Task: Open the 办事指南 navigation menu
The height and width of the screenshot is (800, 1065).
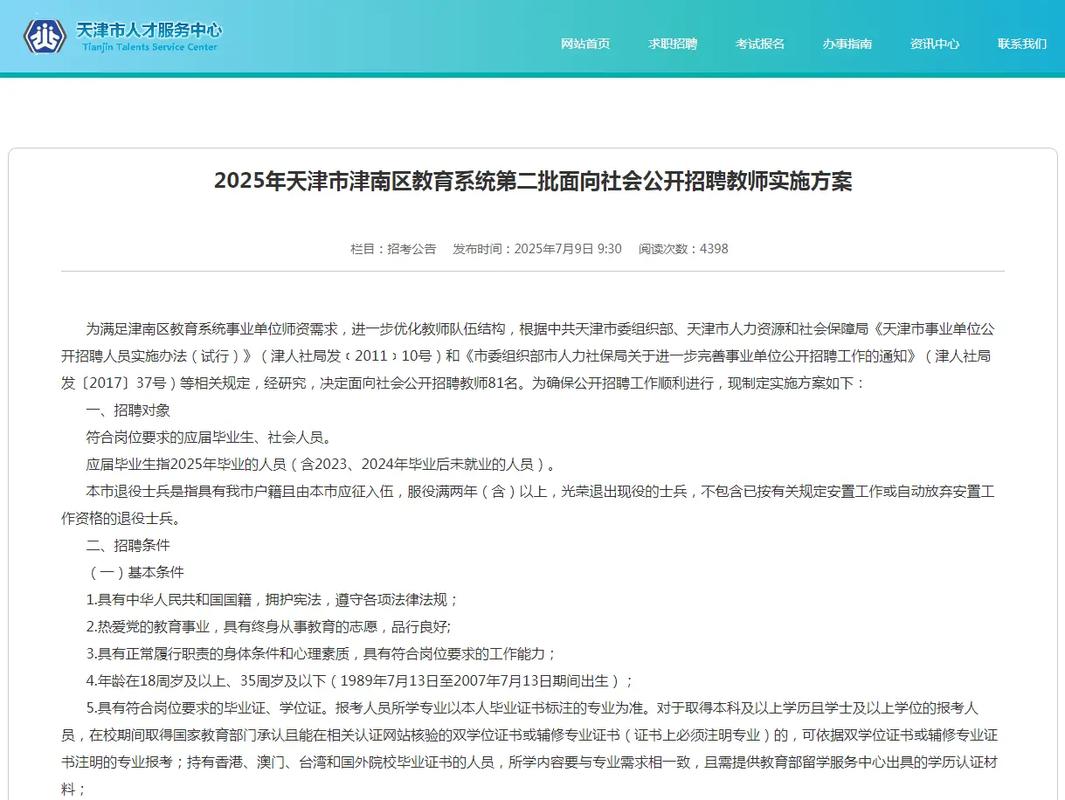Action: point(848,44)
